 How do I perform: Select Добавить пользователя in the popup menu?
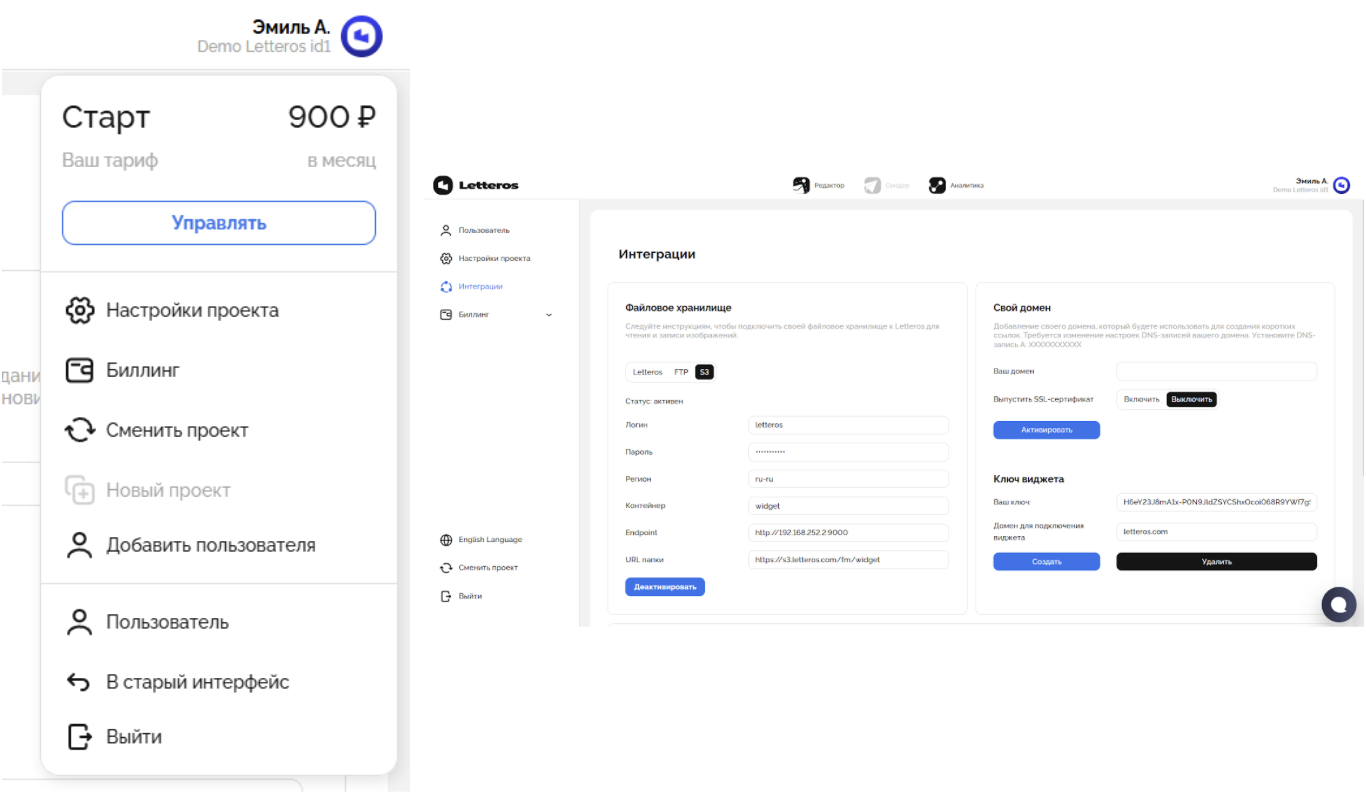(210, 545)
